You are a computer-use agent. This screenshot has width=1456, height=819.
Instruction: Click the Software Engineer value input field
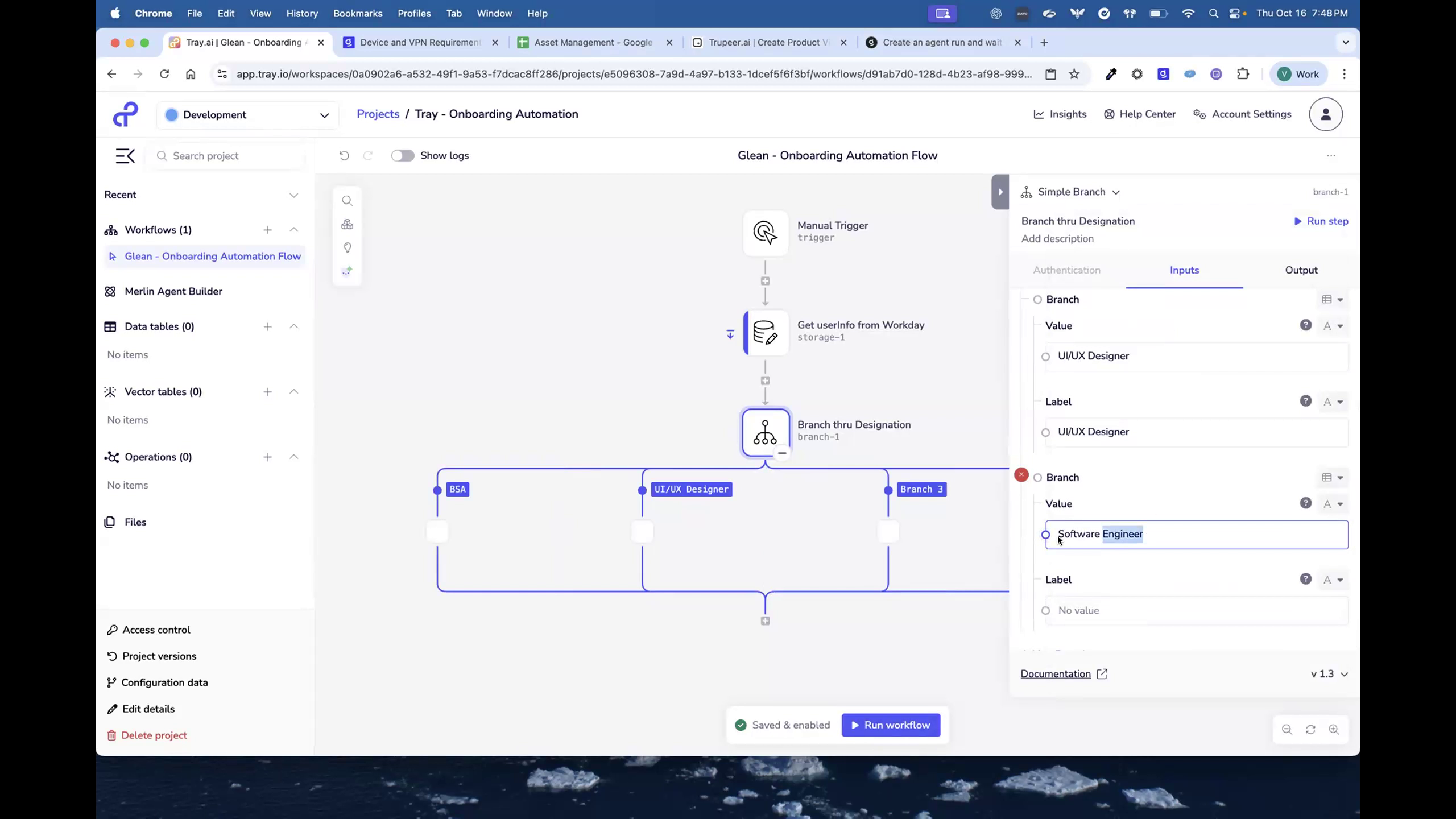point(1194,534)
